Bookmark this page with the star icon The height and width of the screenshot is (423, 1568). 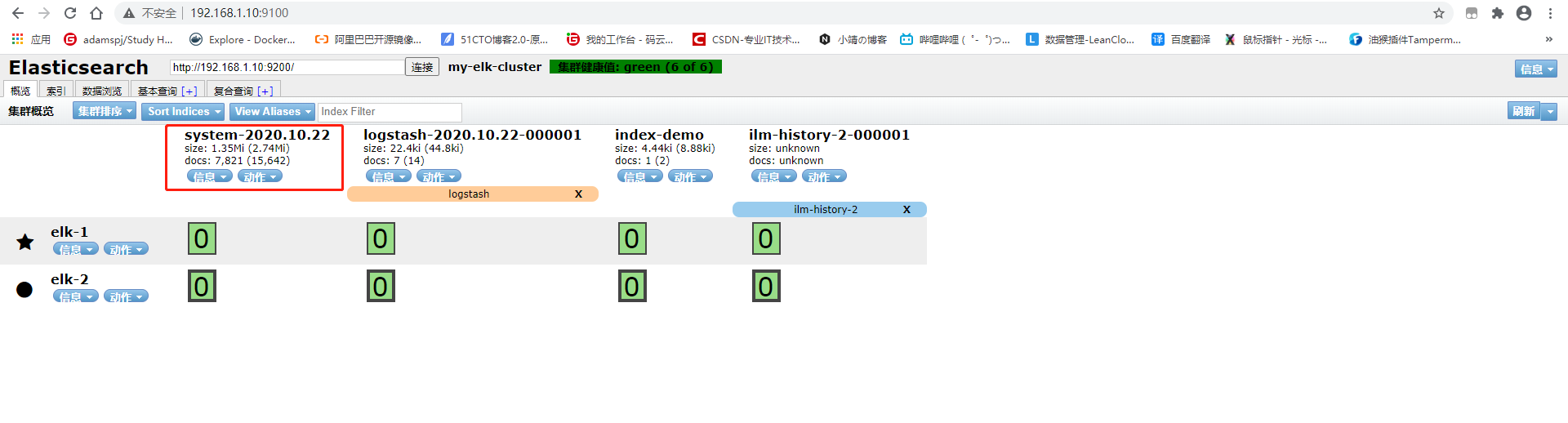(x=1439, y=13)
